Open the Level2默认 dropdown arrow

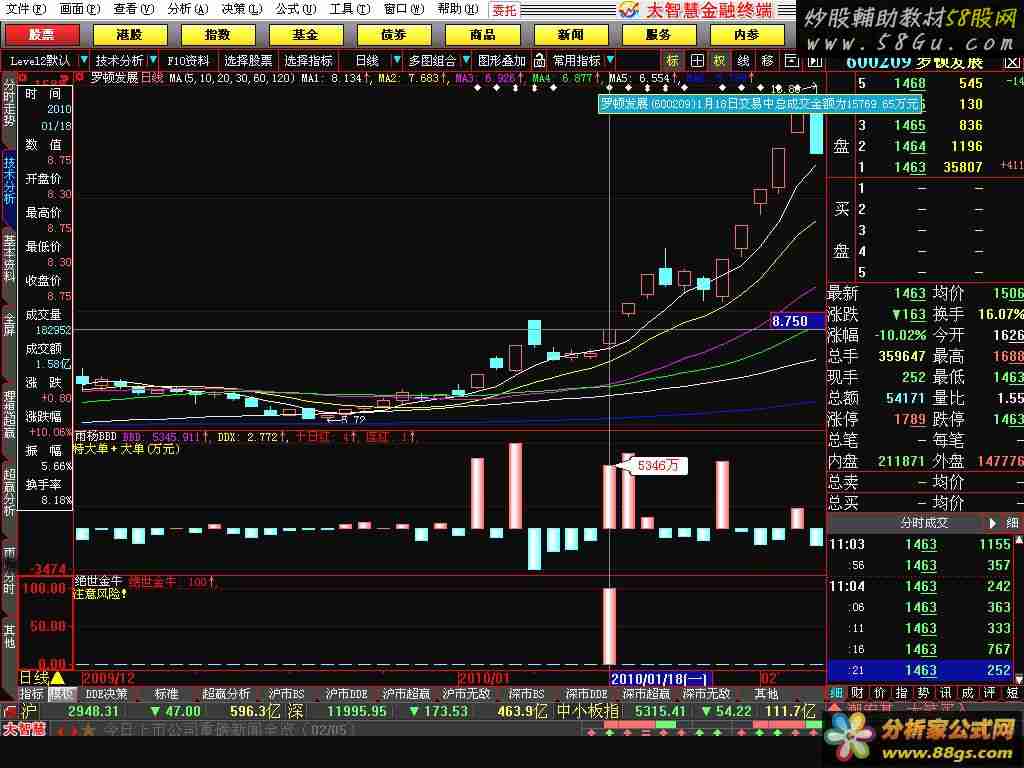tap(84, 60)
